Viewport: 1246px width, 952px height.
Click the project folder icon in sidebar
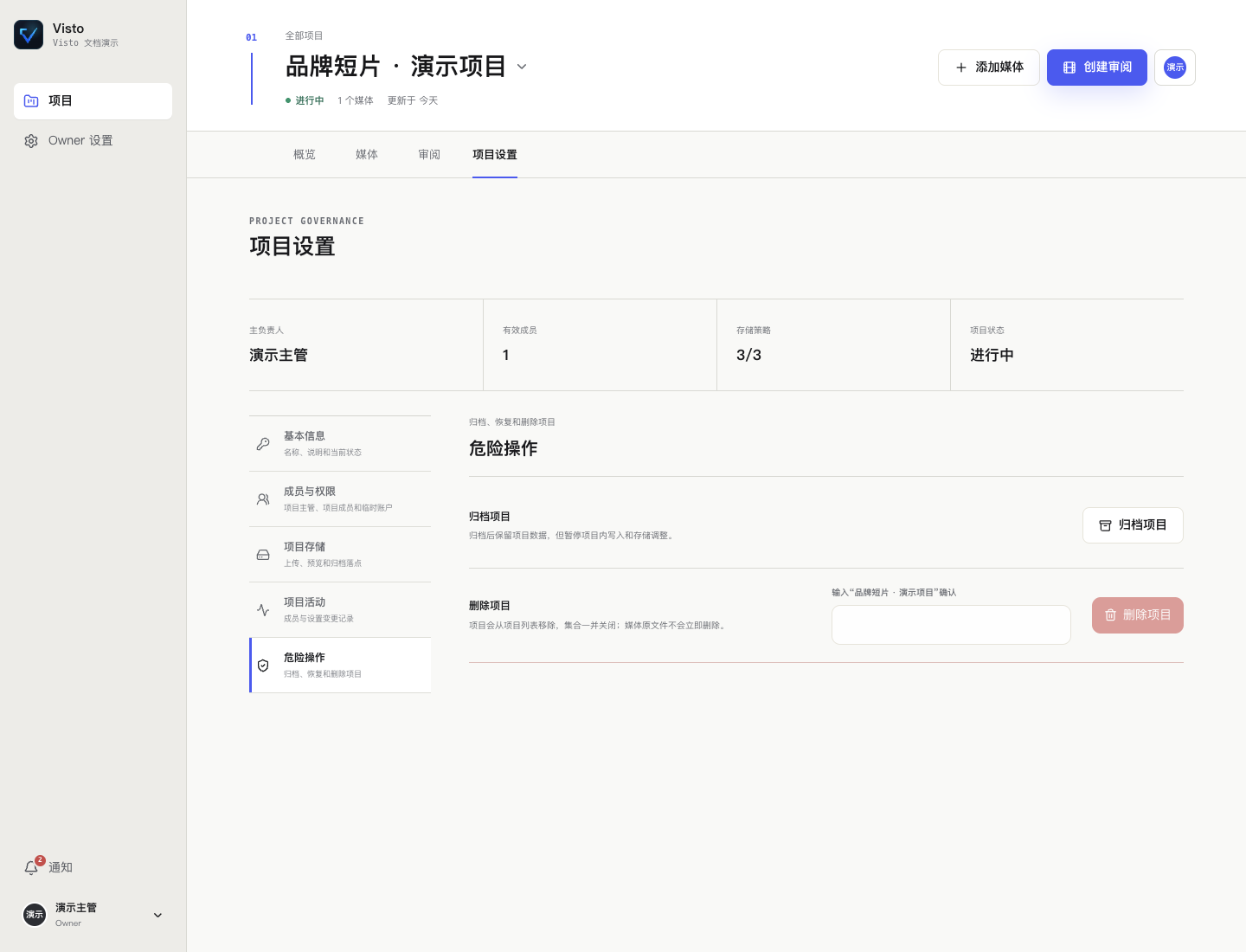[x=31, y=101]
